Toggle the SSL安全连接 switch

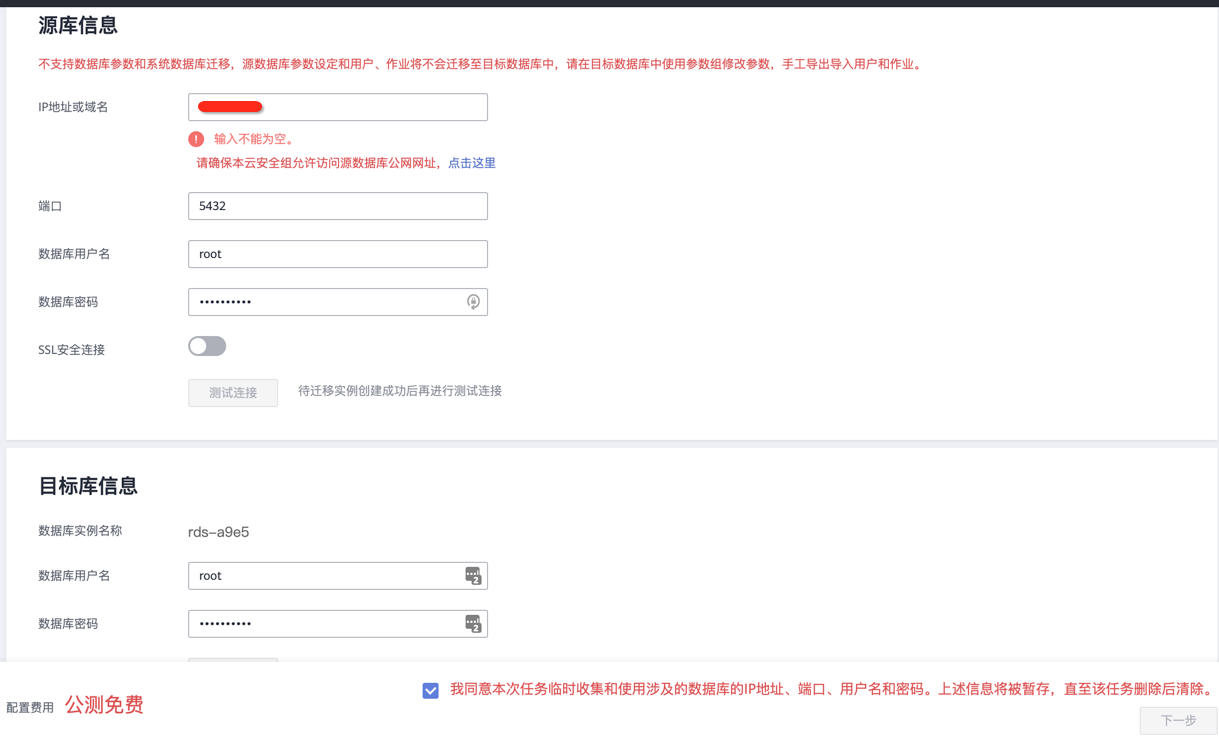pos(207,346)
